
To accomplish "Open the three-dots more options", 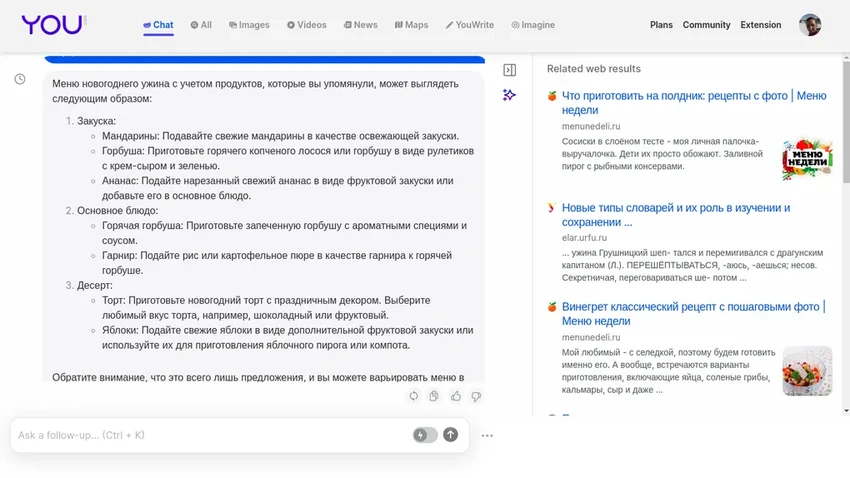I will pyautogui.click(x=487, y=435).
